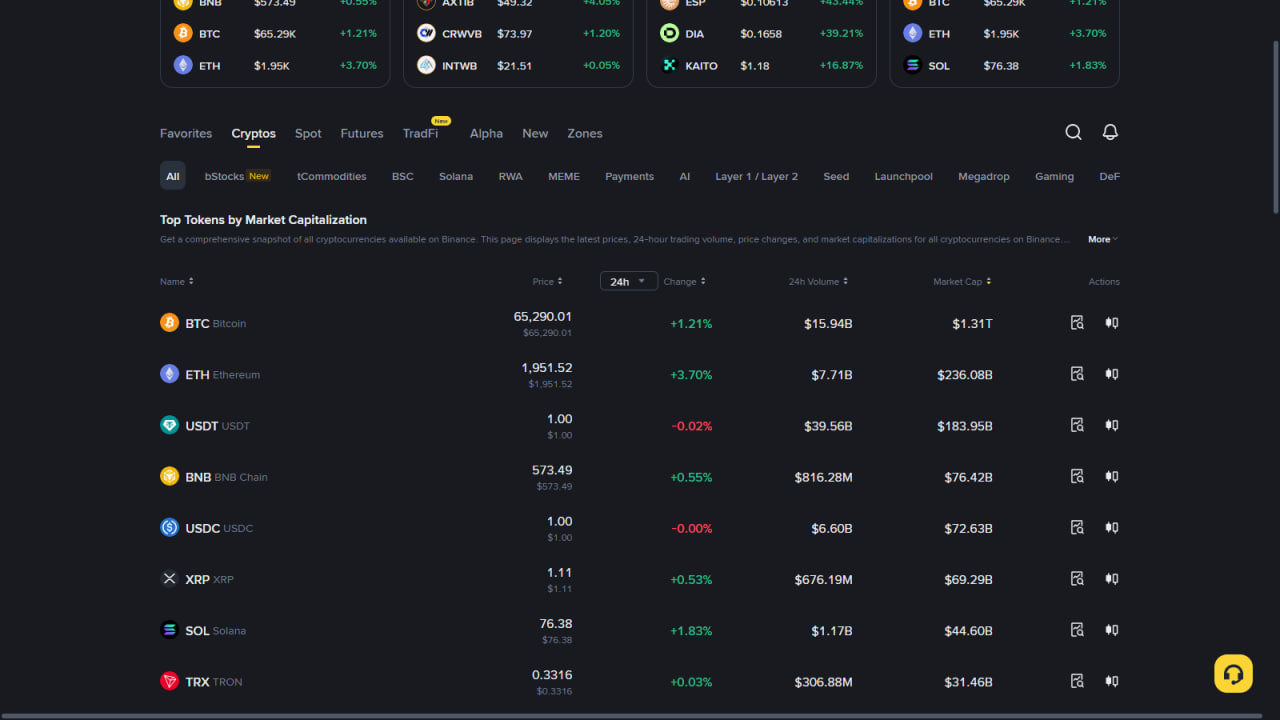
Task: Click the trade candlestick icon in the USDC row
Action: (1111, 527)
